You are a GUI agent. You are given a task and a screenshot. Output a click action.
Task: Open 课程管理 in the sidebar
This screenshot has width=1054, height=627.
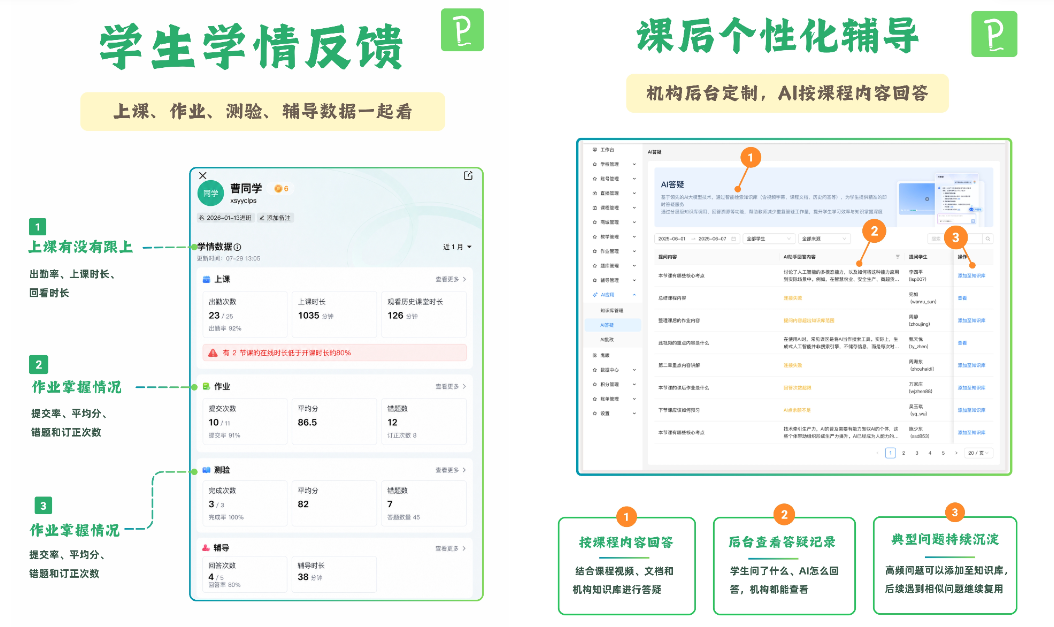point(612,208)
